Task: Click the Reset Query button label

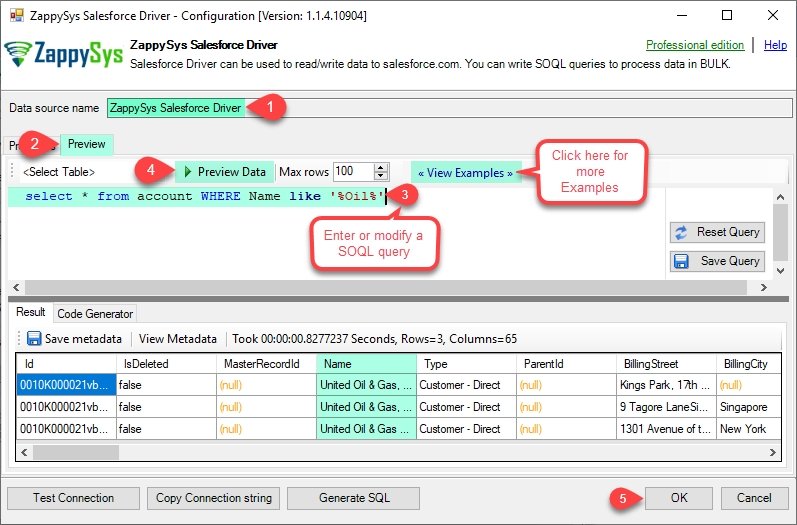Action: 728,232
